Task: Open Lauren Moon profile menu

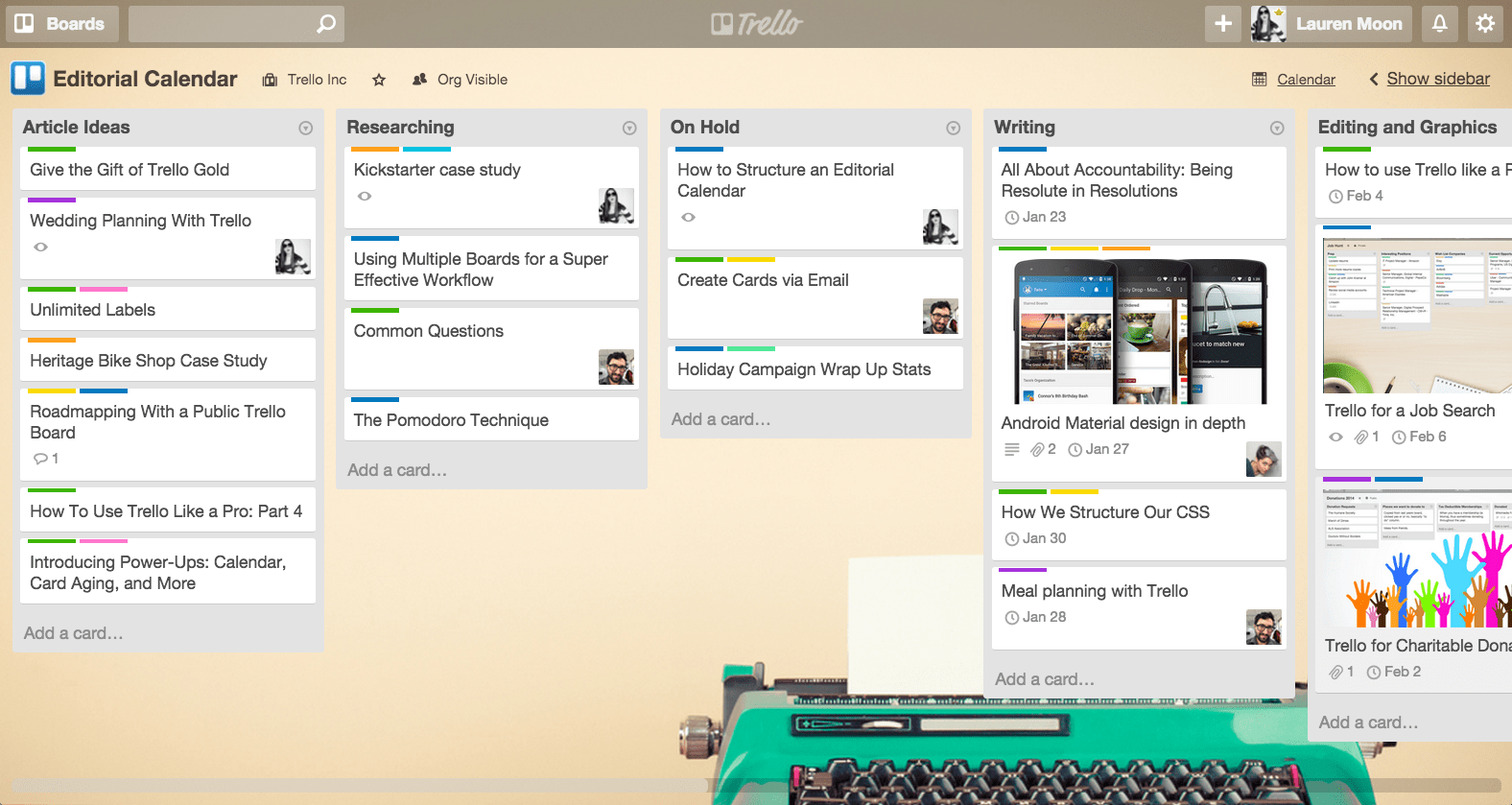Action: click(1330, 23)
